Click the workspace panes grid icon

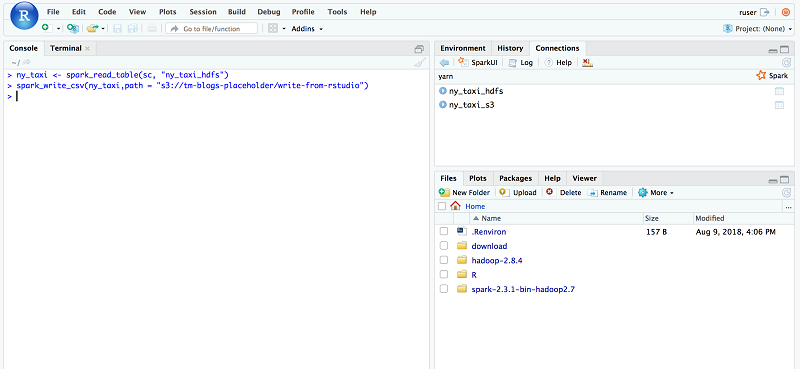[273, 29]
